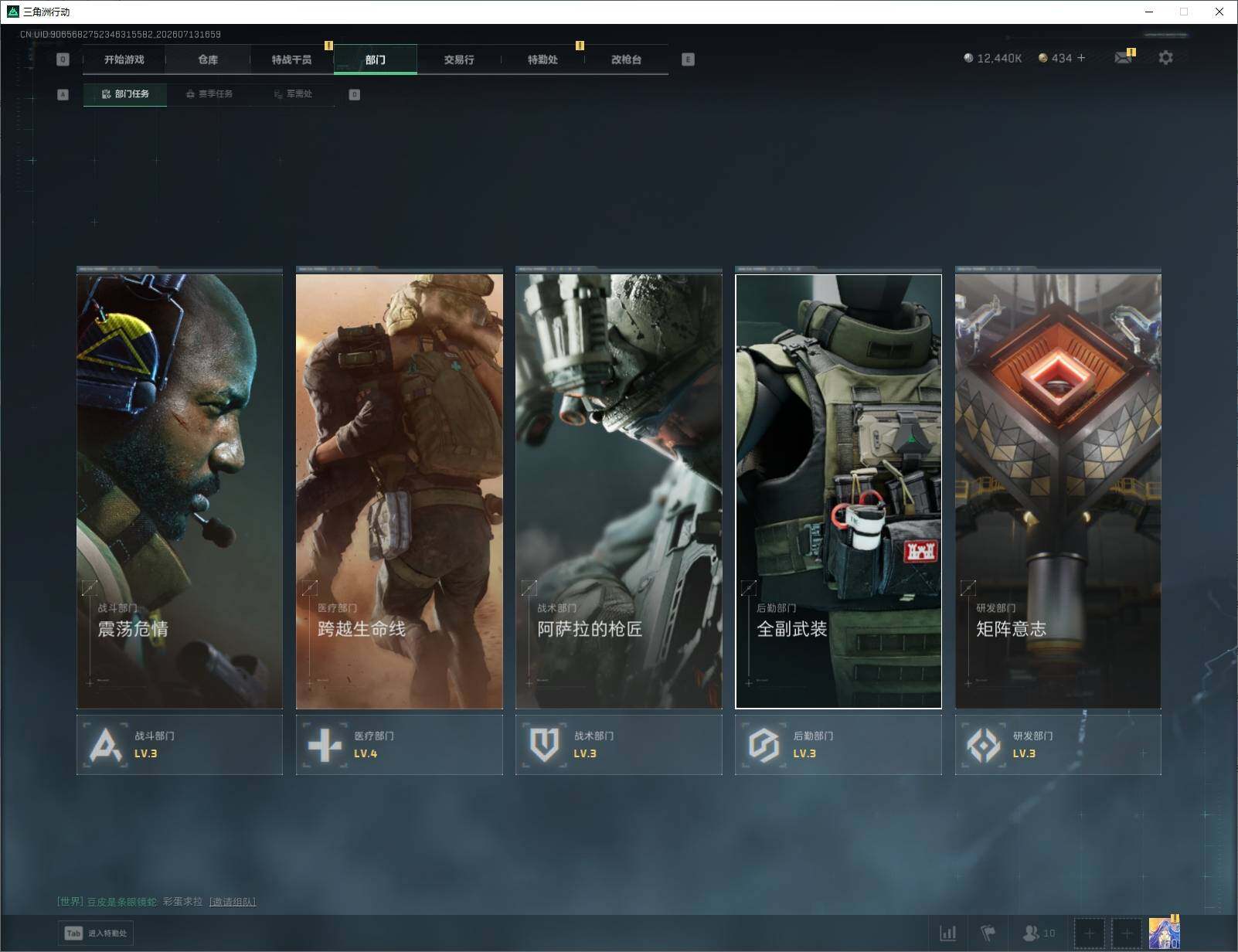Open the 特勤处 tab

pos(542,59)
